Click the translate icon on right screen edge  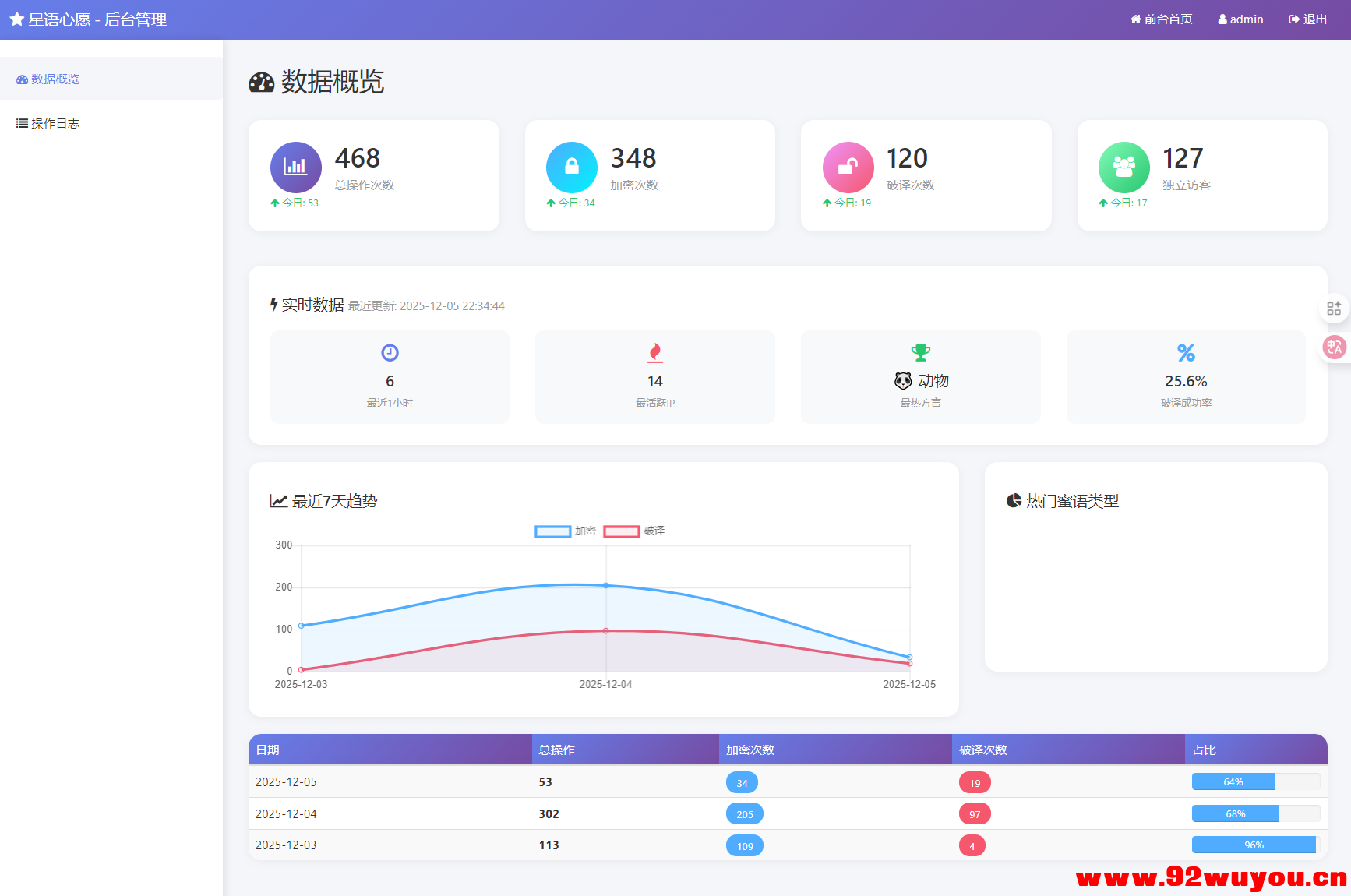coord(1334,347)
